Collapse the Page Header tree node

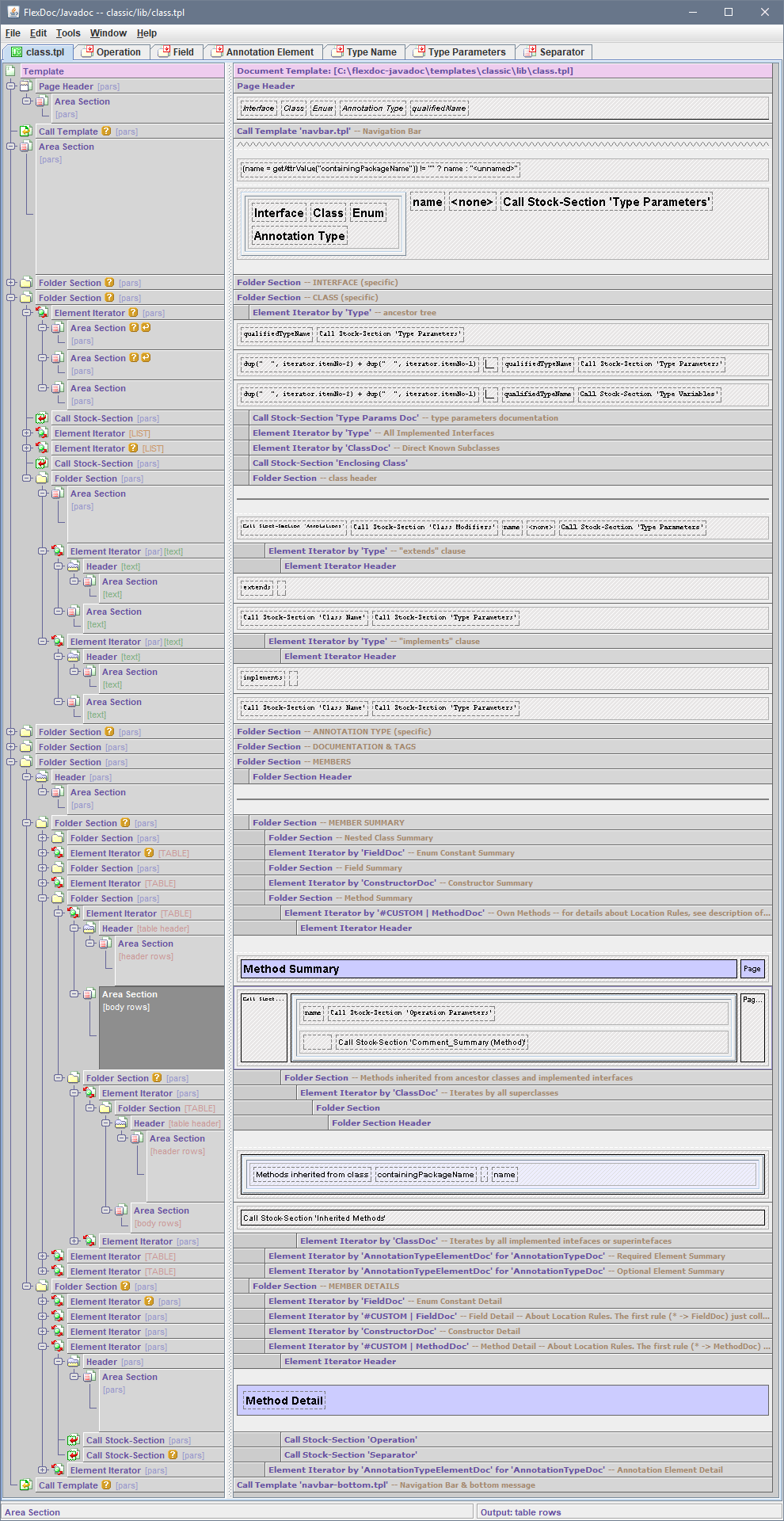click(x=11, y=86)
